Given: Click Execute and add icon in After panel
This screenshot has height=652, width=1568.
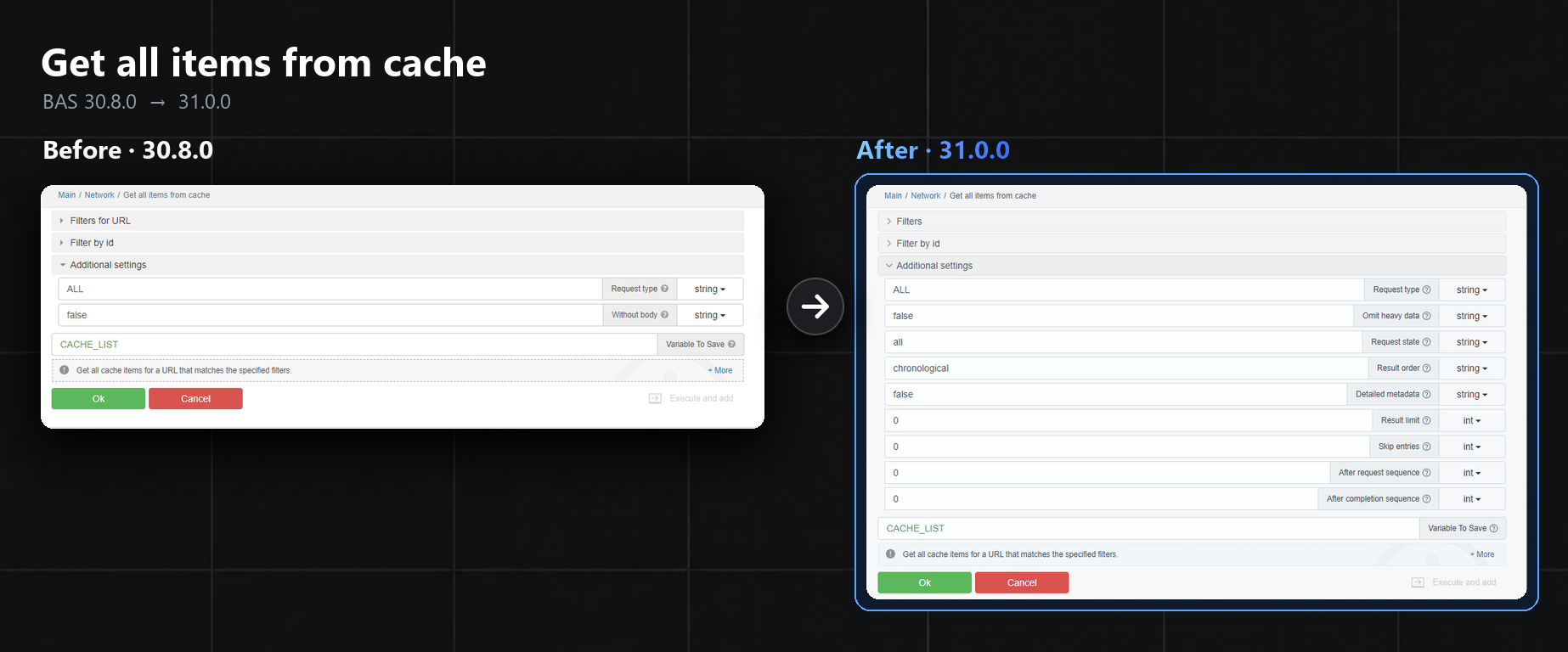Looking at the screenshot, I should point(1418,582).
